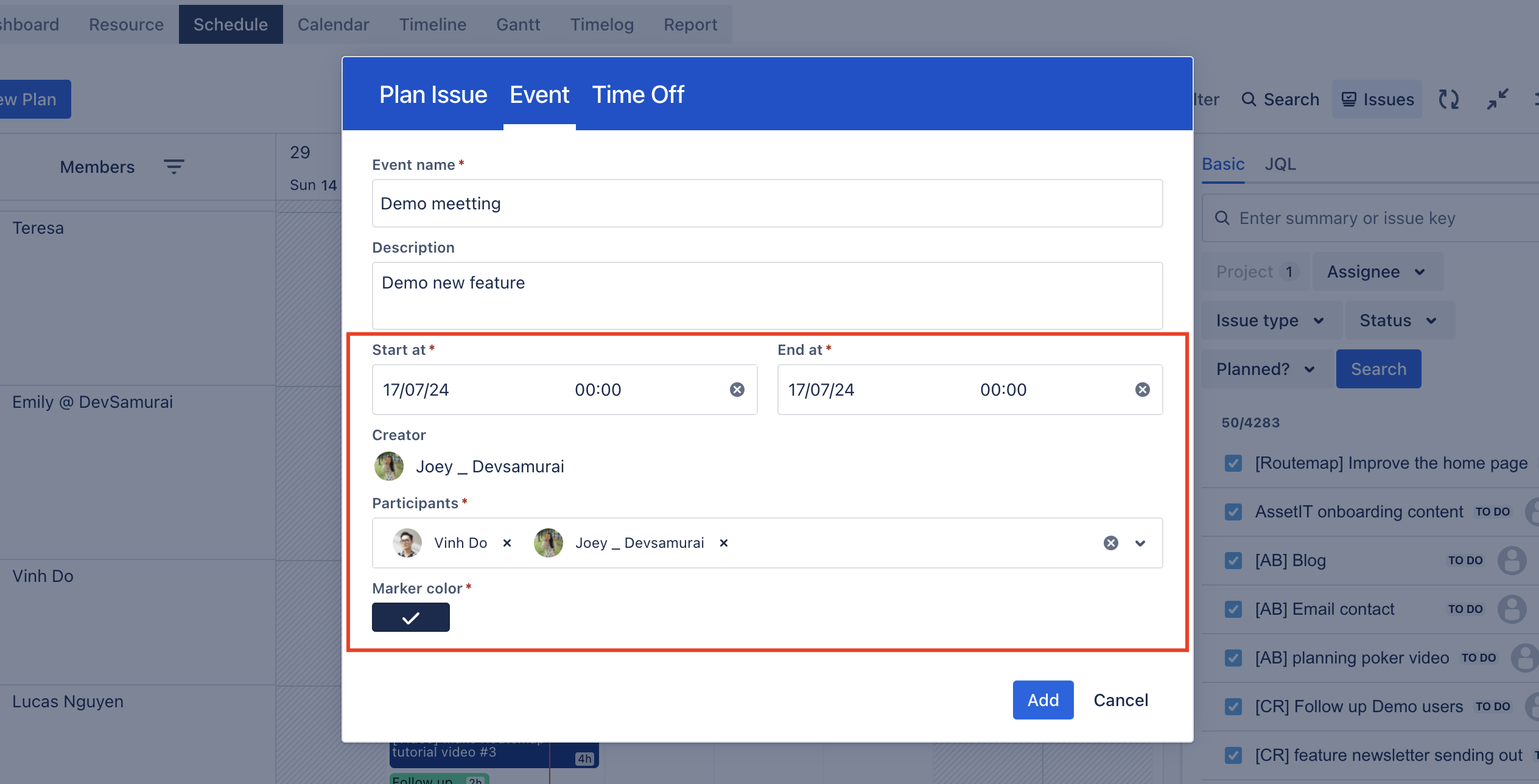Select the dark navy marker color swatch
This screenshot has height=784, width=1539.
[410, 617]
